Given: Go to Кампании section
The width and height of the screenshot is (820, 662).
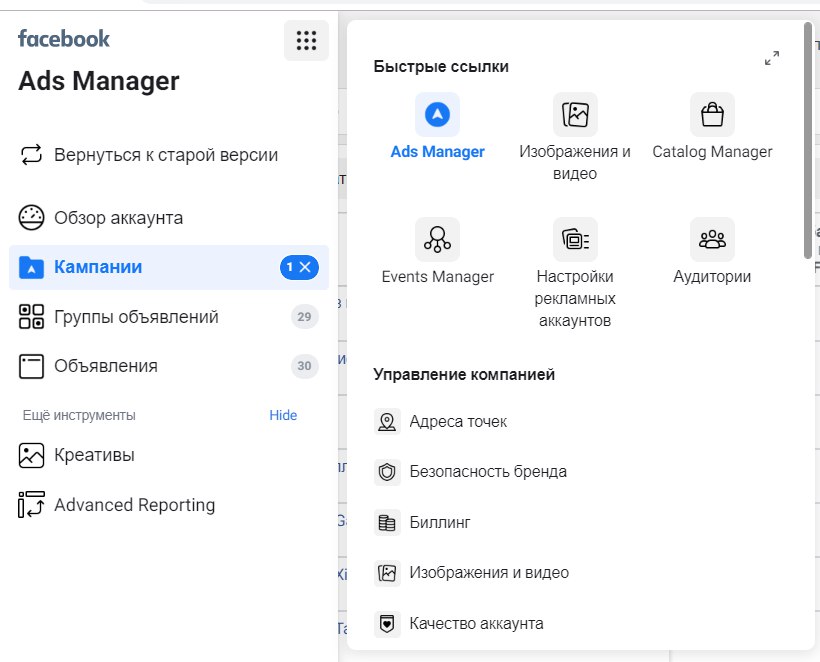Looking at the screenshot, I should coord(98,267).
